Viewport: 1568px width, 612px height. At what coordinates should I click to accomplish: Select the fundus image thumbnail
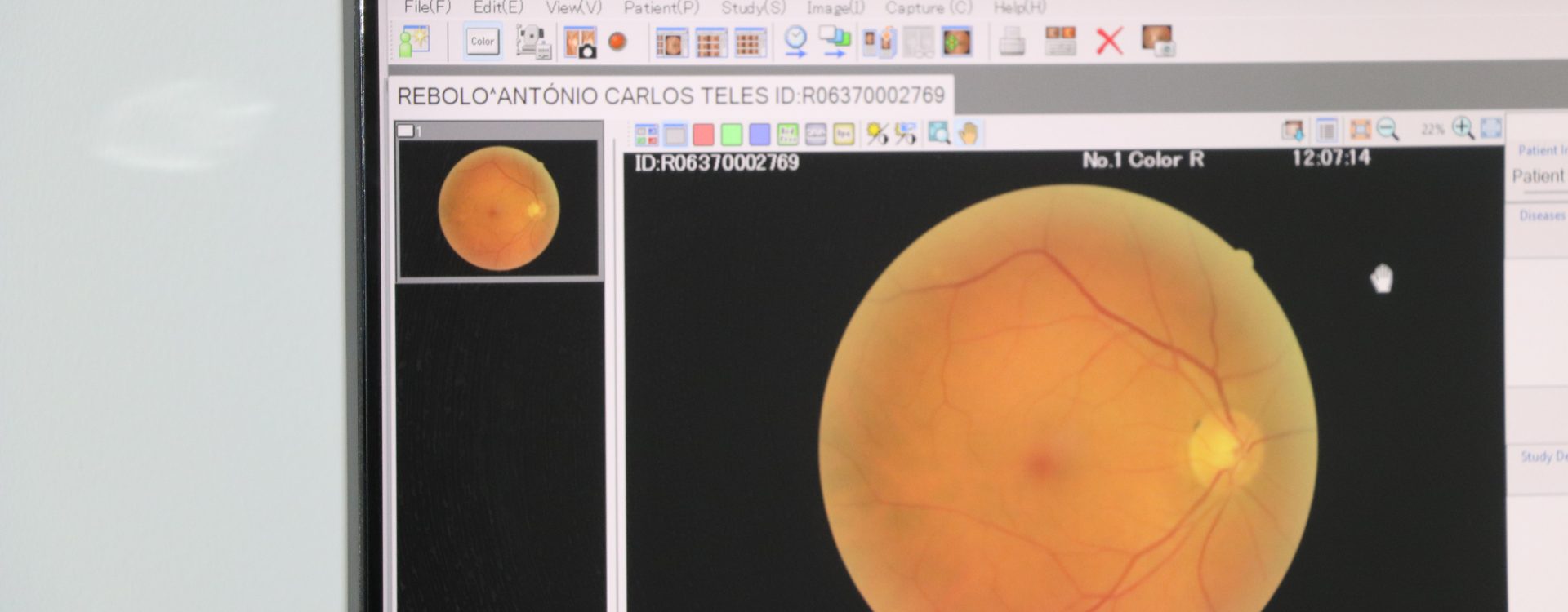[498, 208]
